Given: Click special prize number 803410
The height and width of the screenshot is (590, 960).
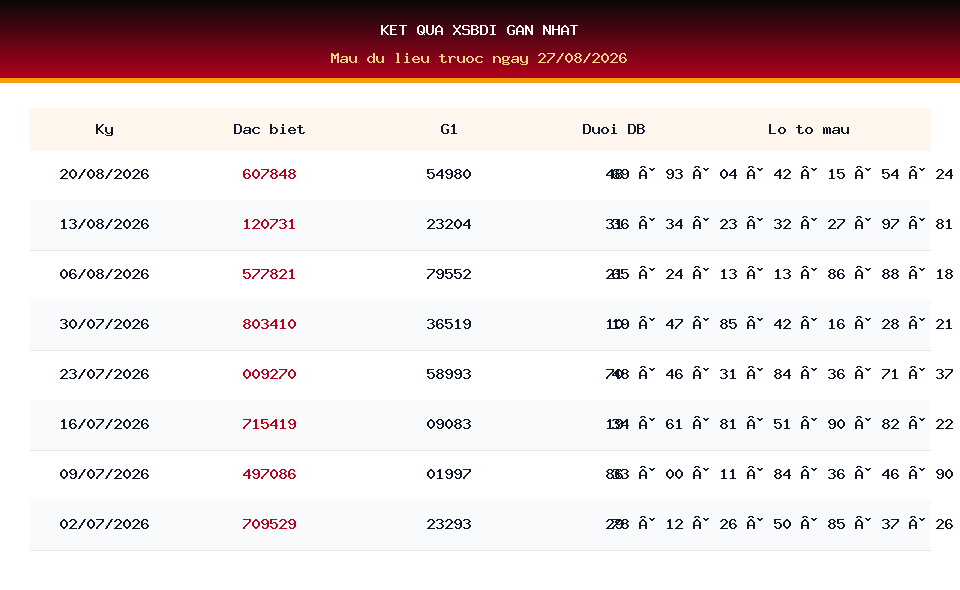Looking at the screenshot, I should tap(269, 324).
